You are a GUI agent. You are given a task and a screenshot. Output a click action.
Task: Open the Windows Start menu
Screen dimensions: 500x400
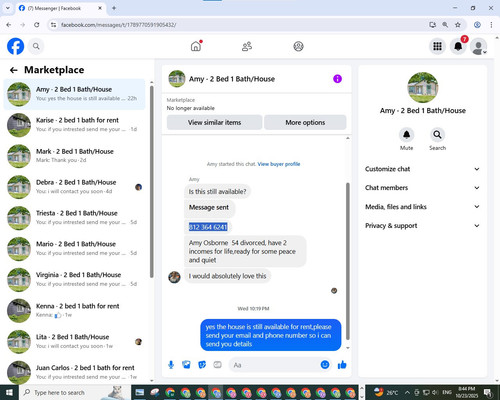(x=9, y=392)
